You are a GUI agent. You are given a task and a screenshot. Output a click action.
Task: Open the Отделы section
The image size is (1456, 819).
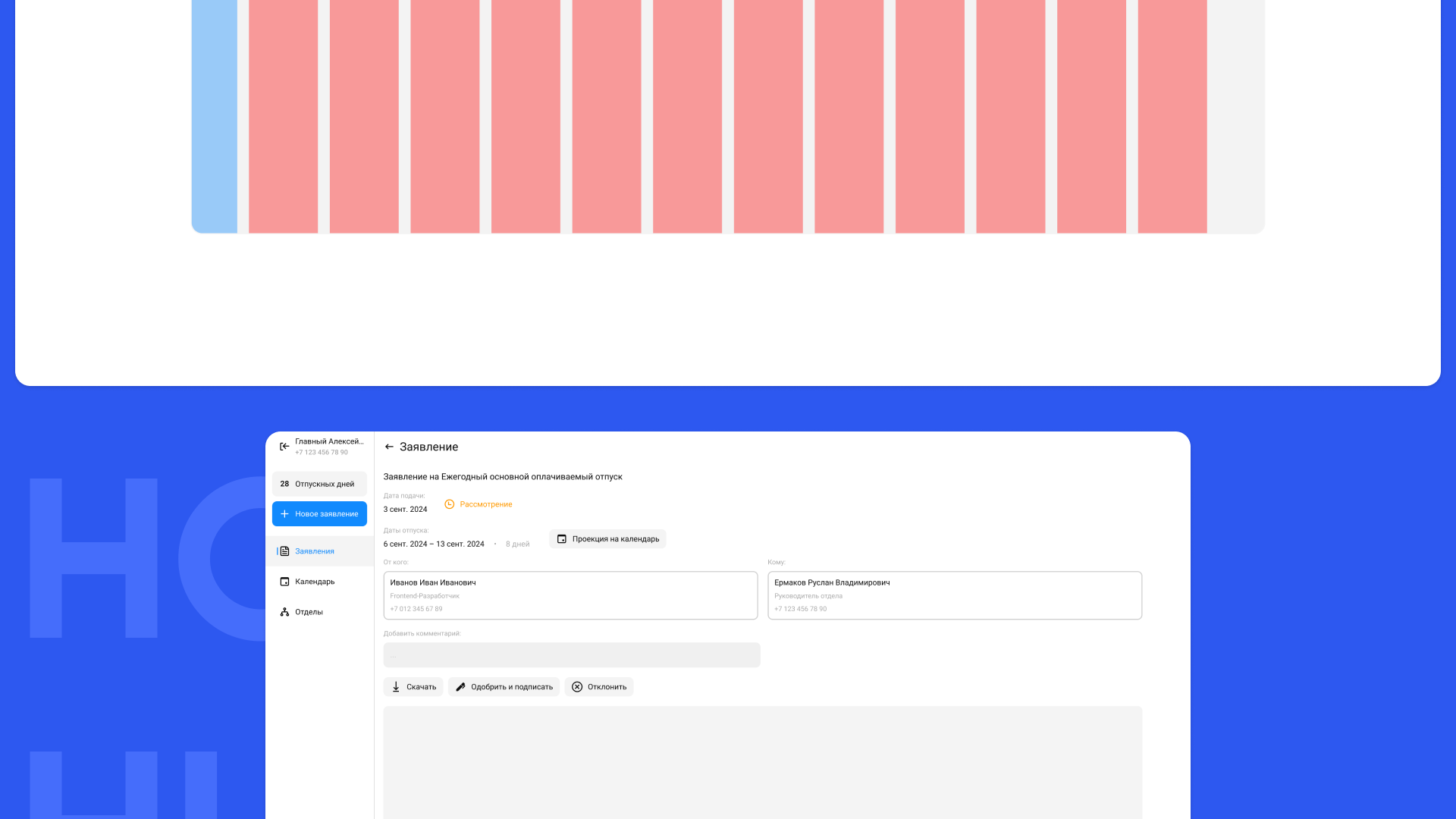(309, 611)
